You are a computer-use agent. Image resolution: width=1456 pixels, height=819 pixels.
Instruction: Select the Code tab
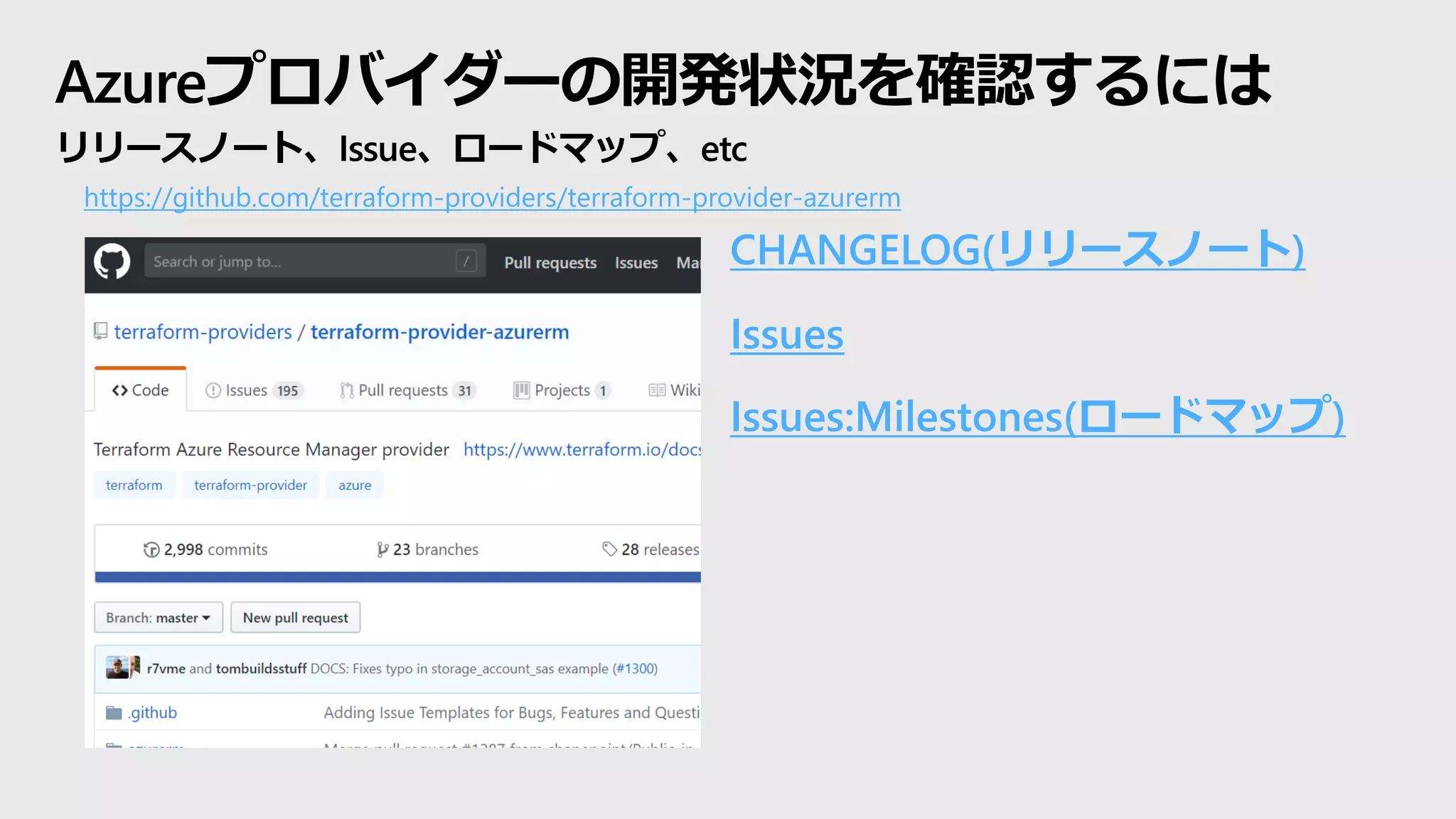pyautogui.click(x=140, y=390)
